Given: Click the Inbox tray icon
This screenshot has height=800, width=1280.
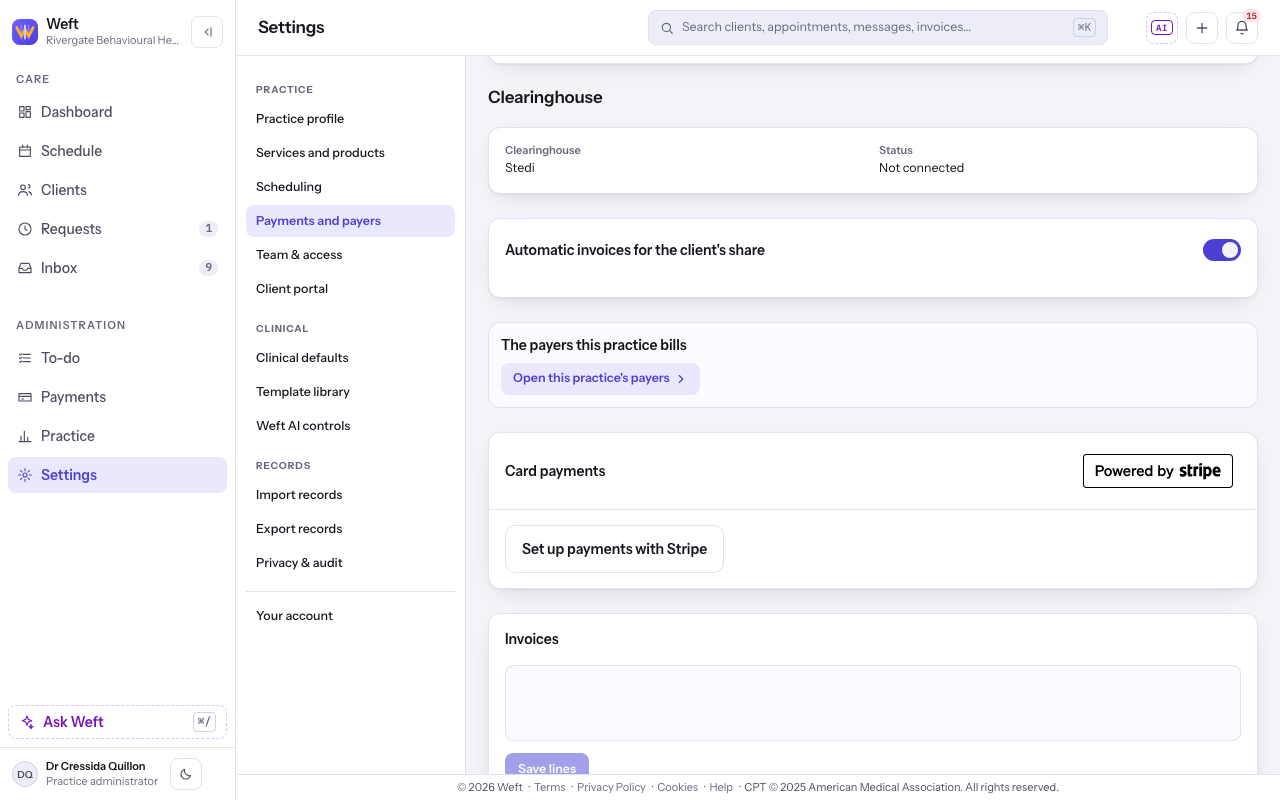Looking at the screenshot, I should pyautogui.click(x=25, y=268).
